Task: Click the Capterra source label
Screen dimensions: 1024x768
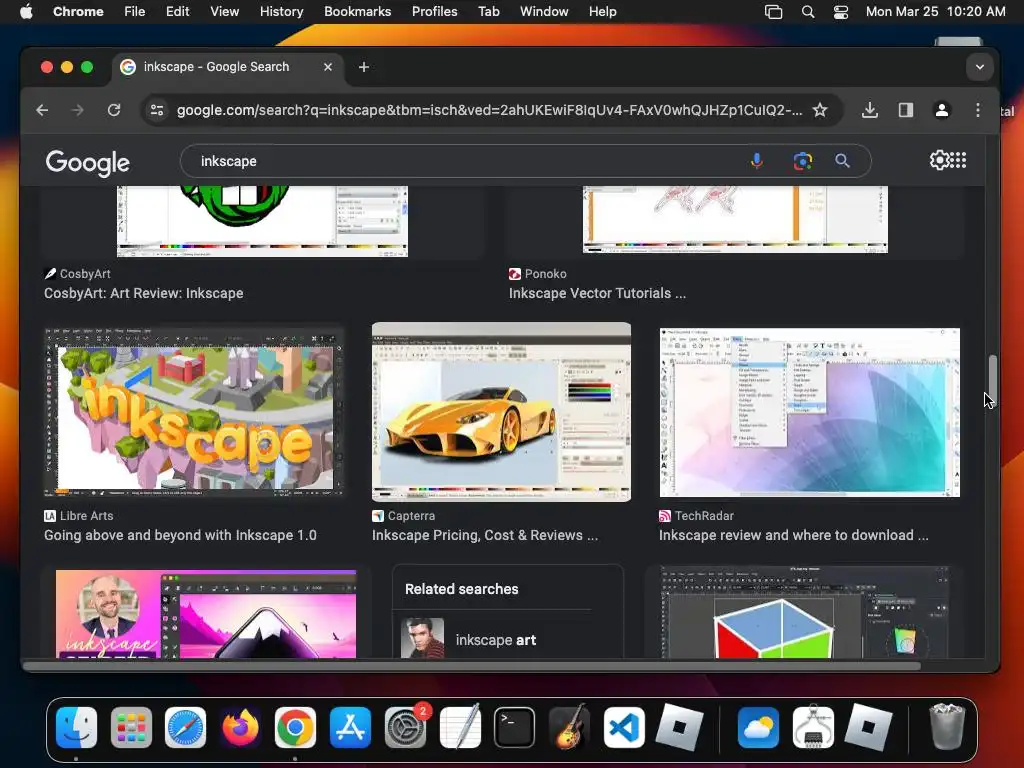Action: (x=411, y=516)
